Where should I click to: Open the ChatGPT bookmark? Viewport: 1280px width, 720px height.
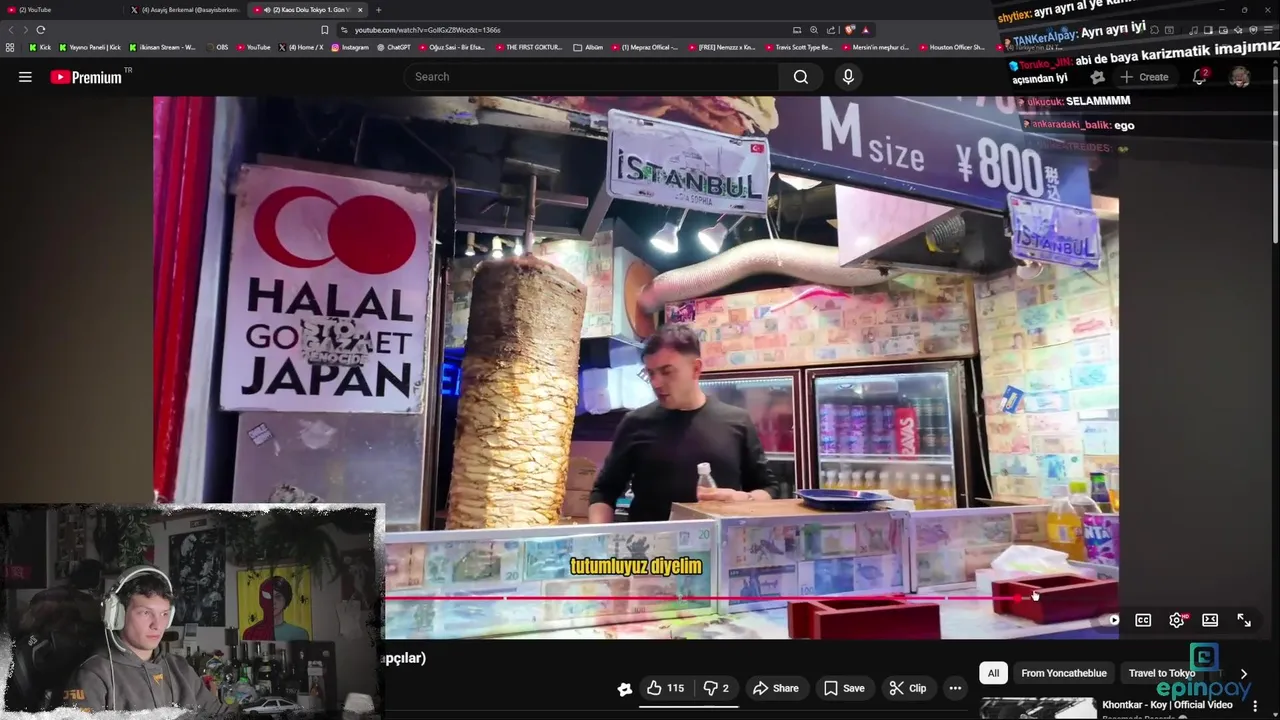click(393, 47)
